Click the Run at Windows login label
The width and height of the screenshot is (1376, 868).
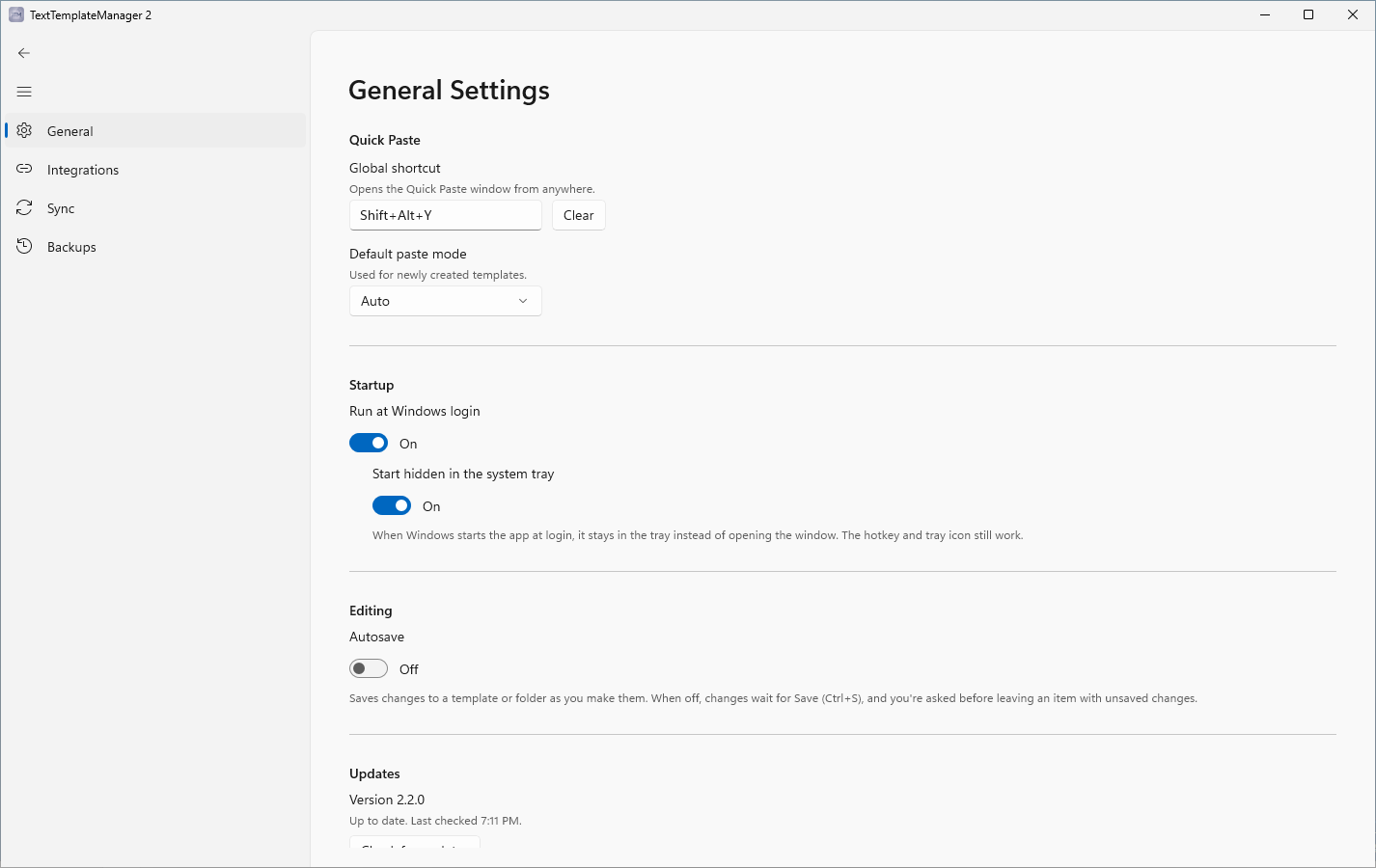[x=414, y=411]
